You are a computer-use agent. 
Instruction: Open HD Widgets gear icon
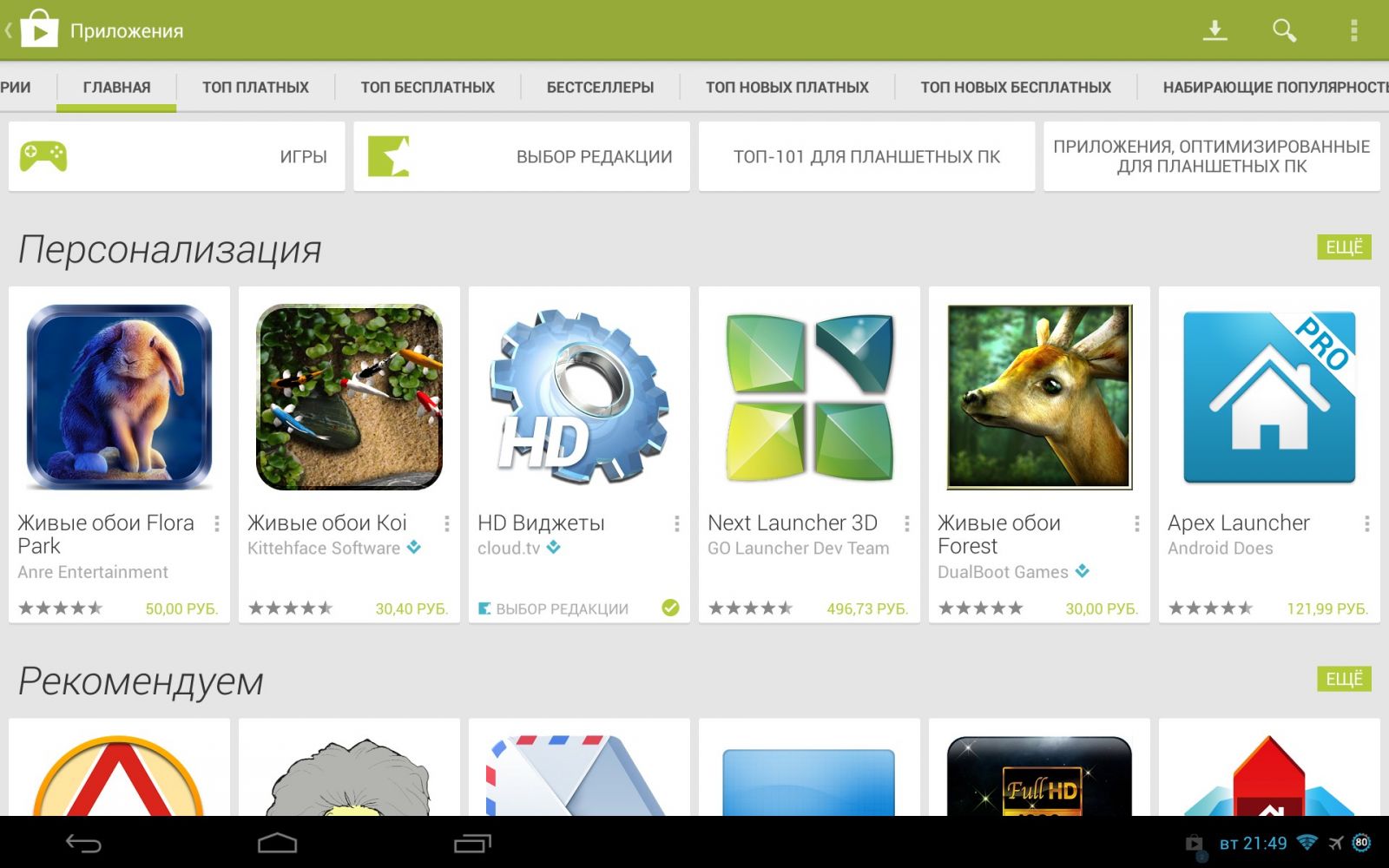pyautogui.click(x=579, y=397)
